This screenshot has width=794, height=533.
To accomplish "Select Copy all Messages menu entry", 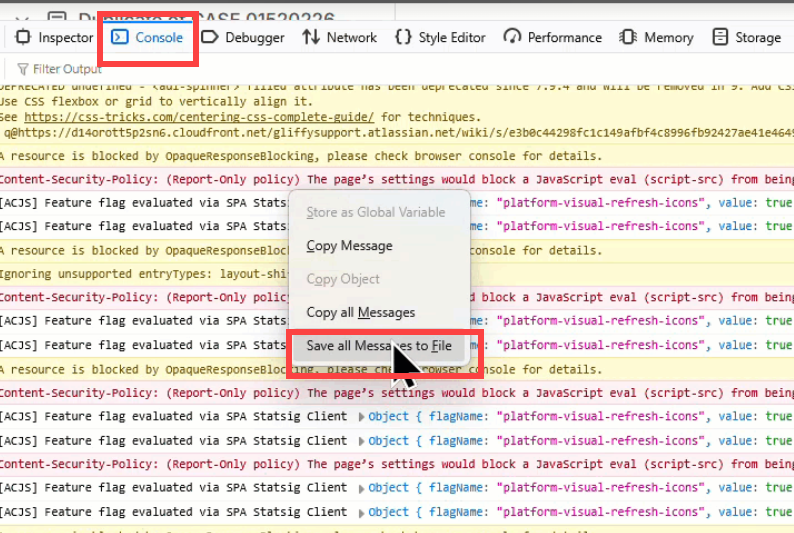I will coord(360,313).
